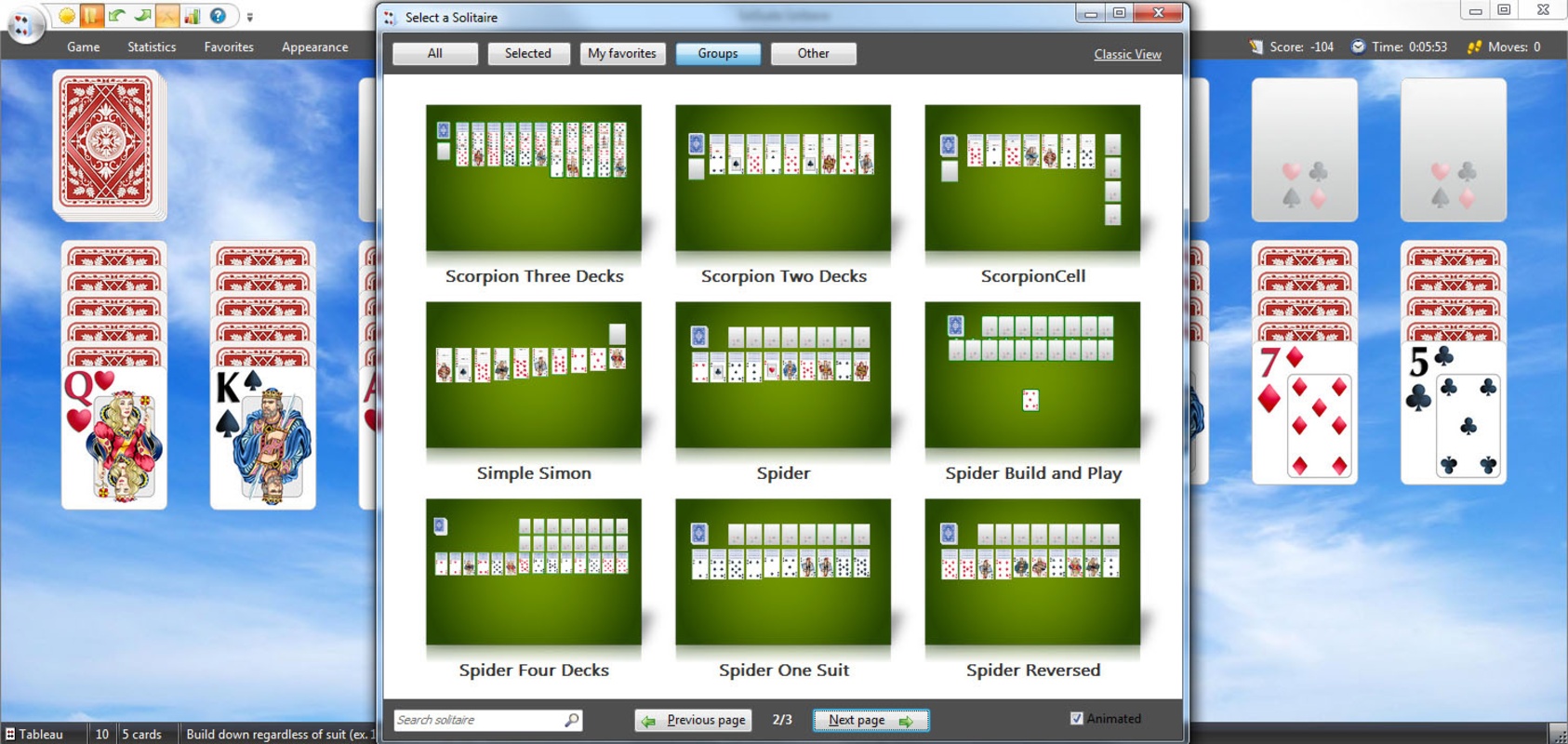The width and height of the screenshot is (1568, 744).
Task: Open the Appearance menu
Action: coord(314,46)
